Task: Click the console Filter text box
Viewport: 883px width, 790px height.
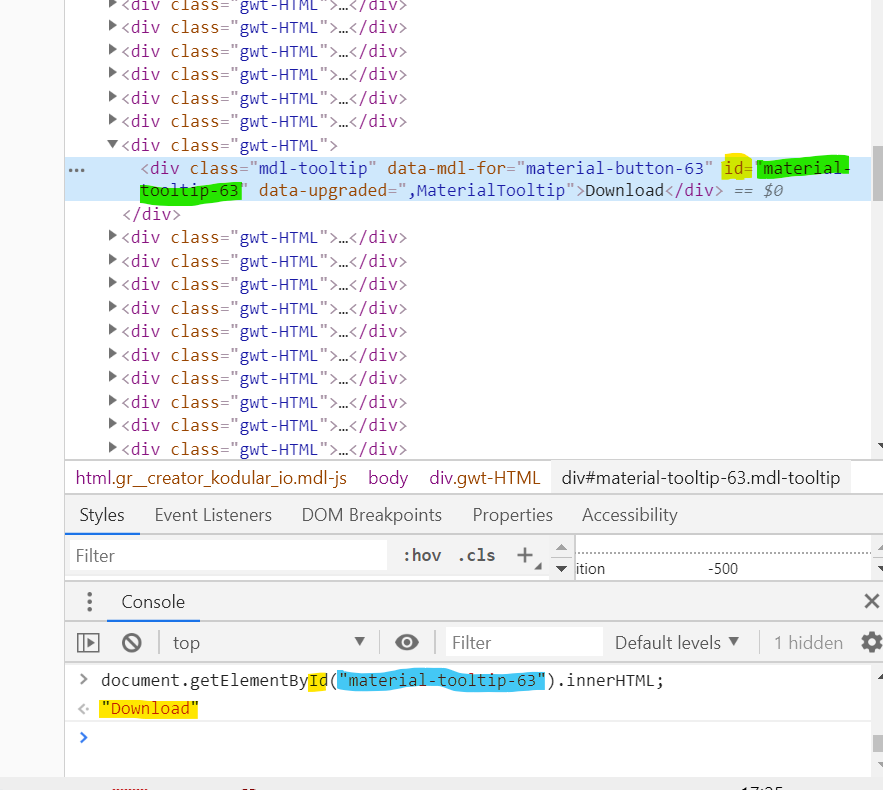Action: tap(524, 642)
